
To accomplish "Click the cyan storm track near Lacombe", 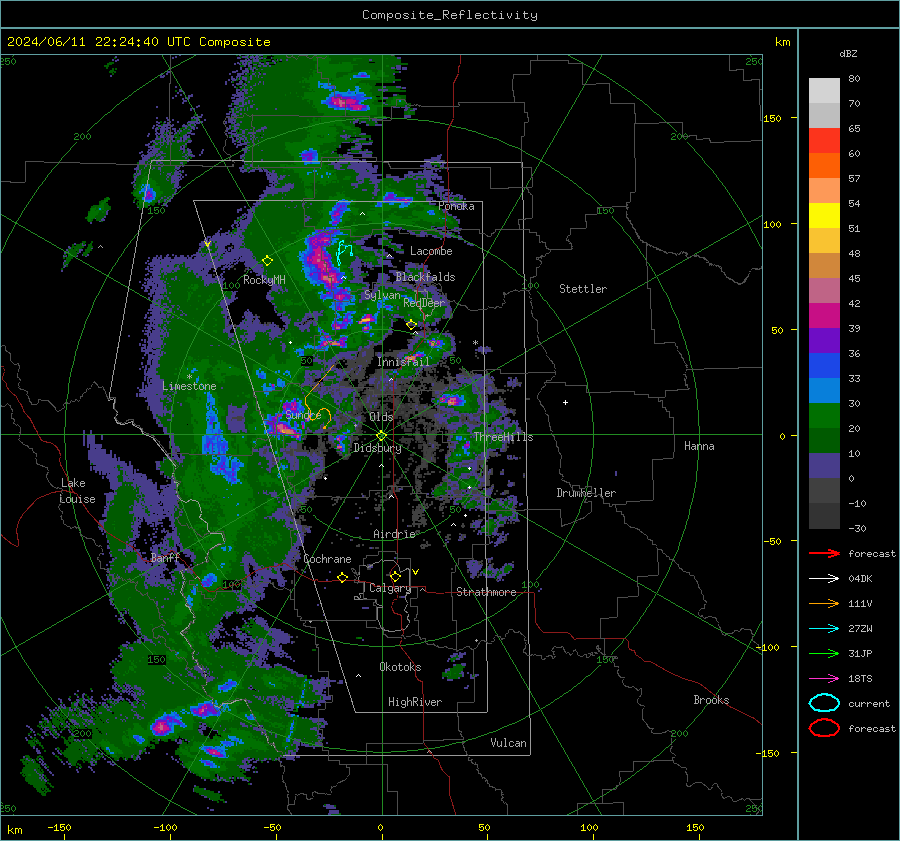I will 344,252.
